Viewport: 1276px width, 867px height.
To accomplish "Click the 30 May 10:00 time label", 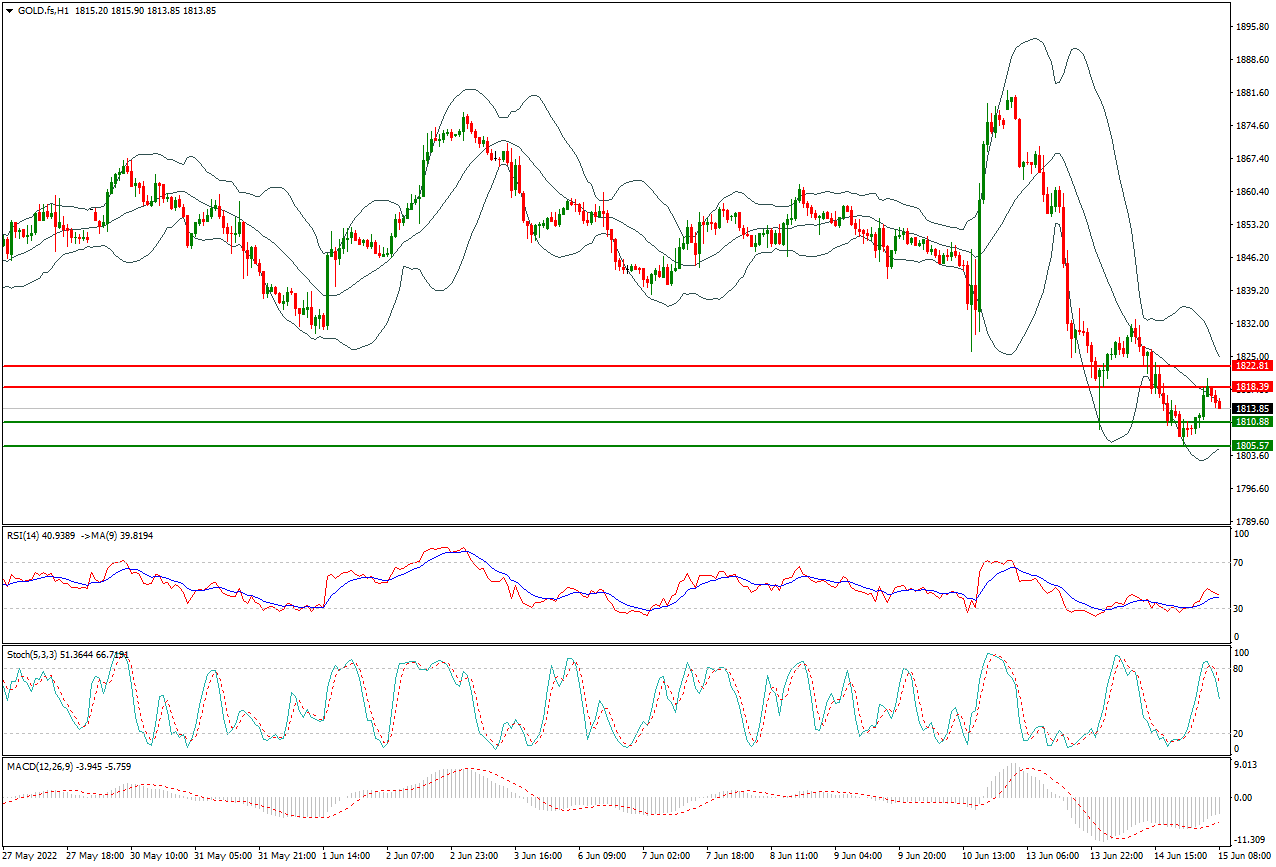I will coord(160,857).
